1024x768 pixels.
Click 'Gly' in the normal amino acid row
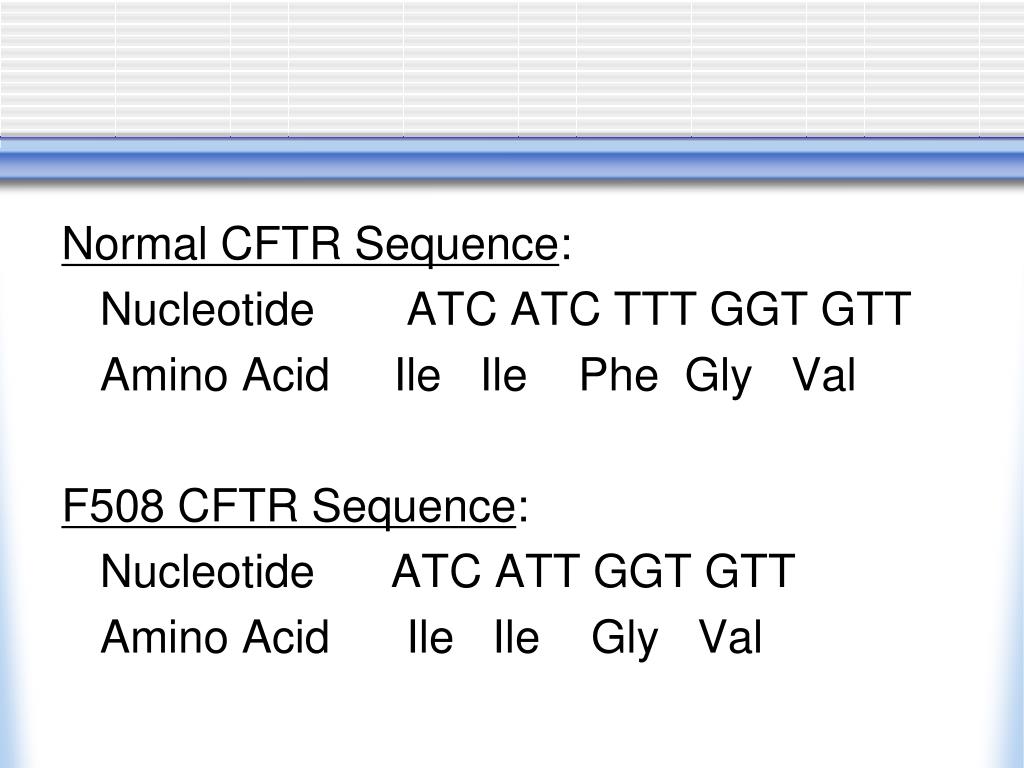click(718, 377)
